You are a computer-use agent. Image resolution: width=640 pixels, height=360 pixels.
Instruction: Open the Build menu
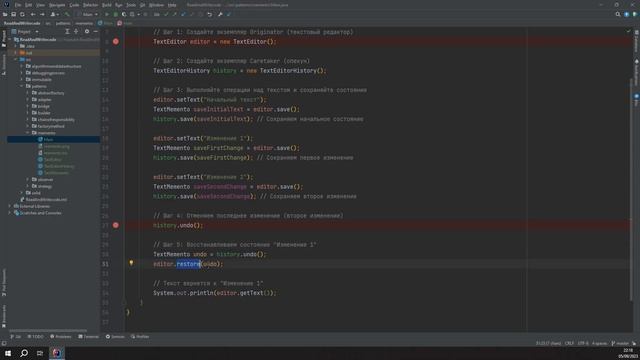click(107, 5)
